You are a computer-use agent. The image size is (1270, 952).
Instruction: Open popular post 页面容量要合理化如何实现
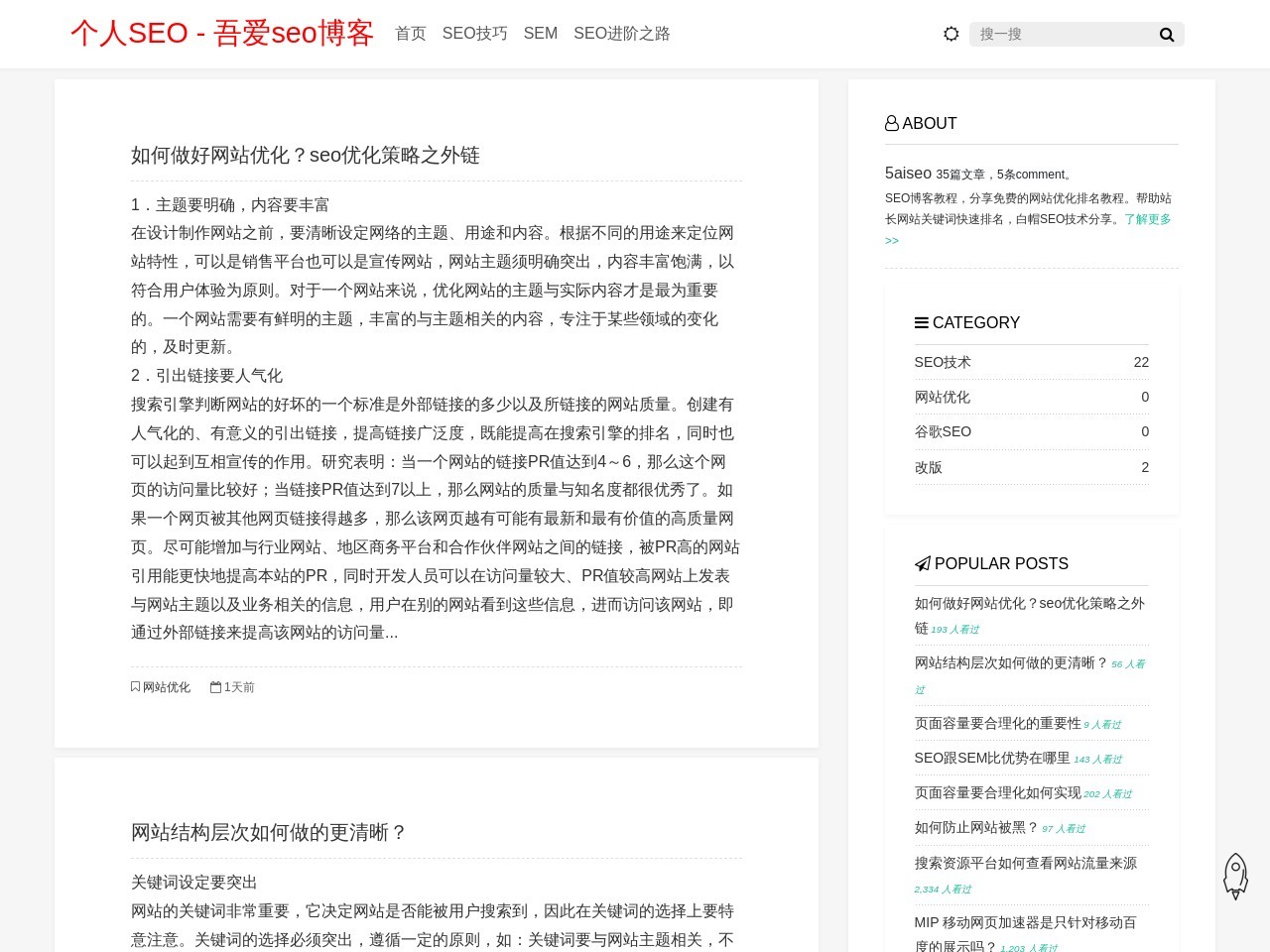coord(998,792)
